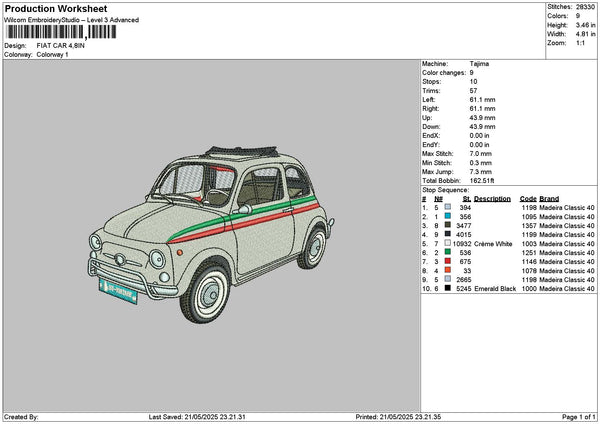Select the Max Stitch value '7.0 mm'
The width and height of the screenshot is (600, 424).
pos(481,154)
